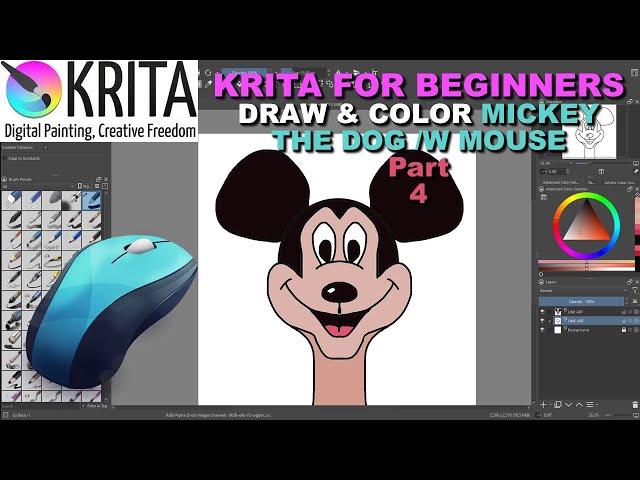This screenshot has width=640, height=480.
Task: Click the brush preset search field
Action: (x=40, y=406)
